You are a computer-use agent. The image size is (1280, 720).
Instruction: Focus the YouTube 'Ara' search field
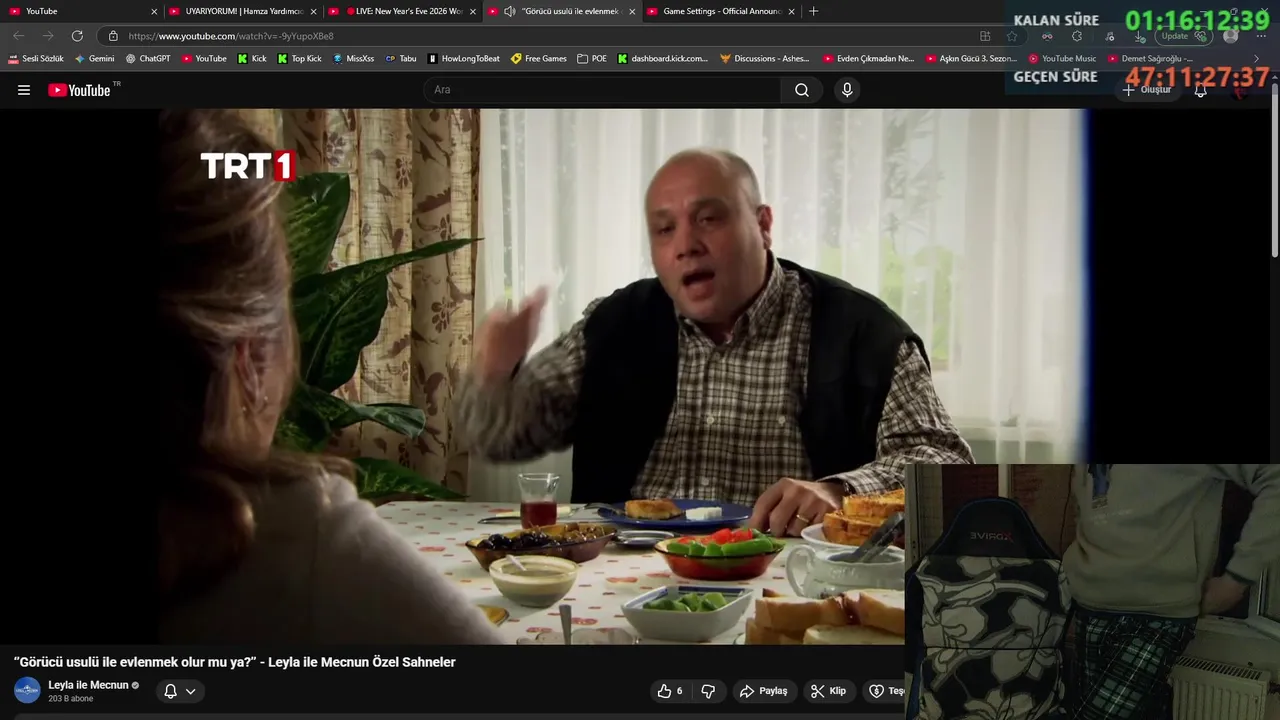click(x=603, y=90)
